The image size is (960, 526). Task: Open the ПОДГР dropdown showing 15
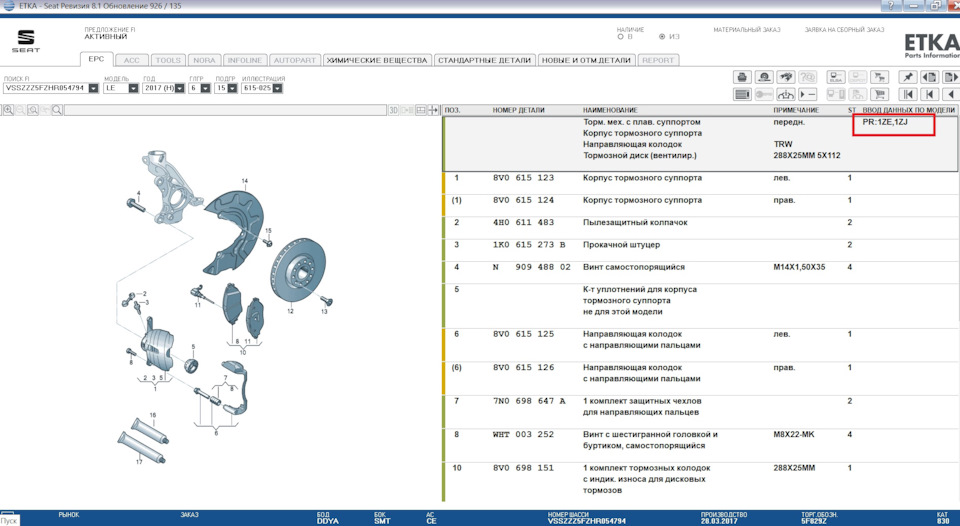click(232, 88)
